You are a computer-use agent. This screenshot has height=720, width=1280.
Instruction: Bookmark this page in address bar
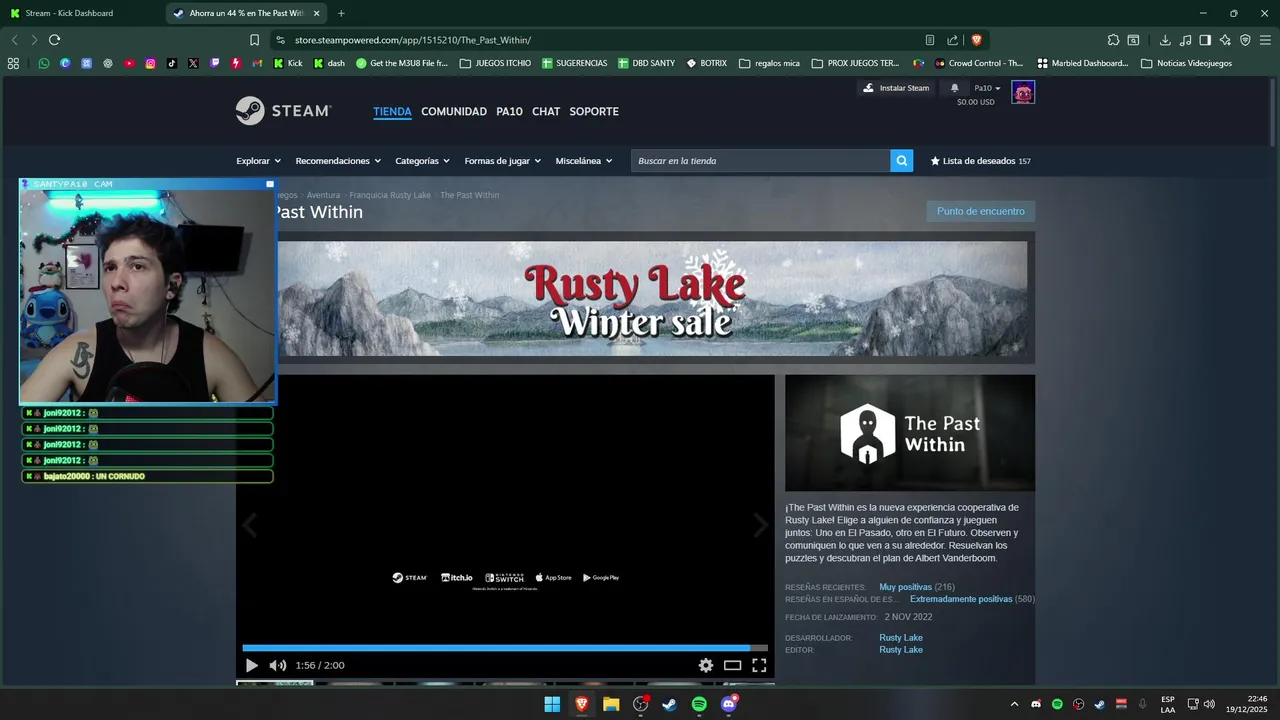(254, 40)
